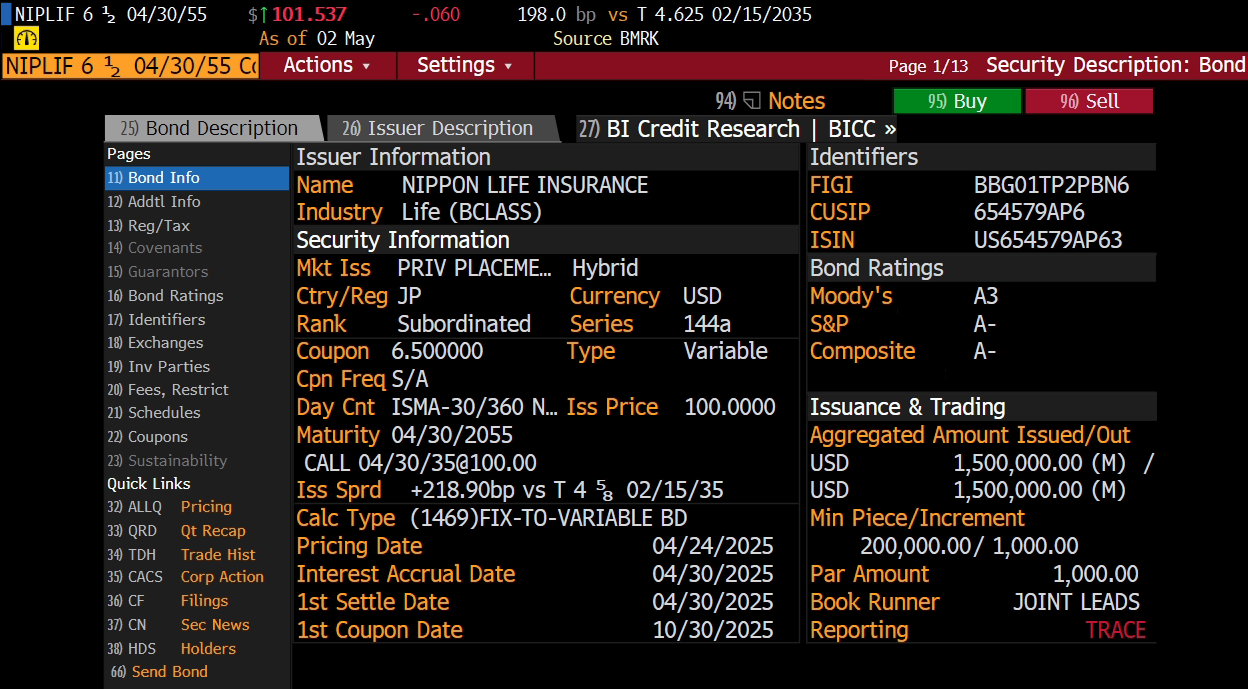Click the FIGI value BBG01TP2PBN6
The height and width of the screenshot is (689, 1248).
1051,185
